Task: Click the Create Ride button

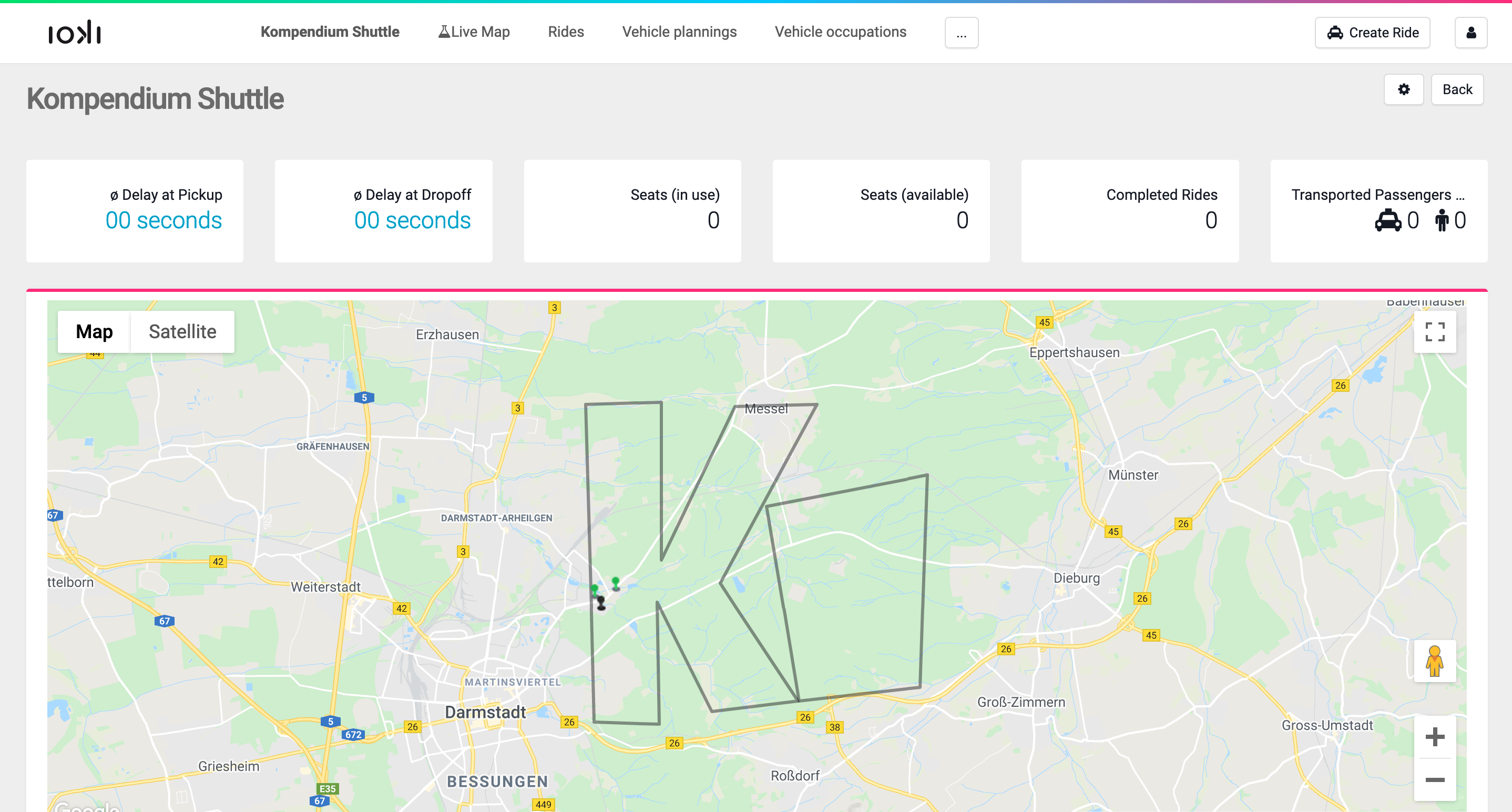Action: pos(1372,32)
